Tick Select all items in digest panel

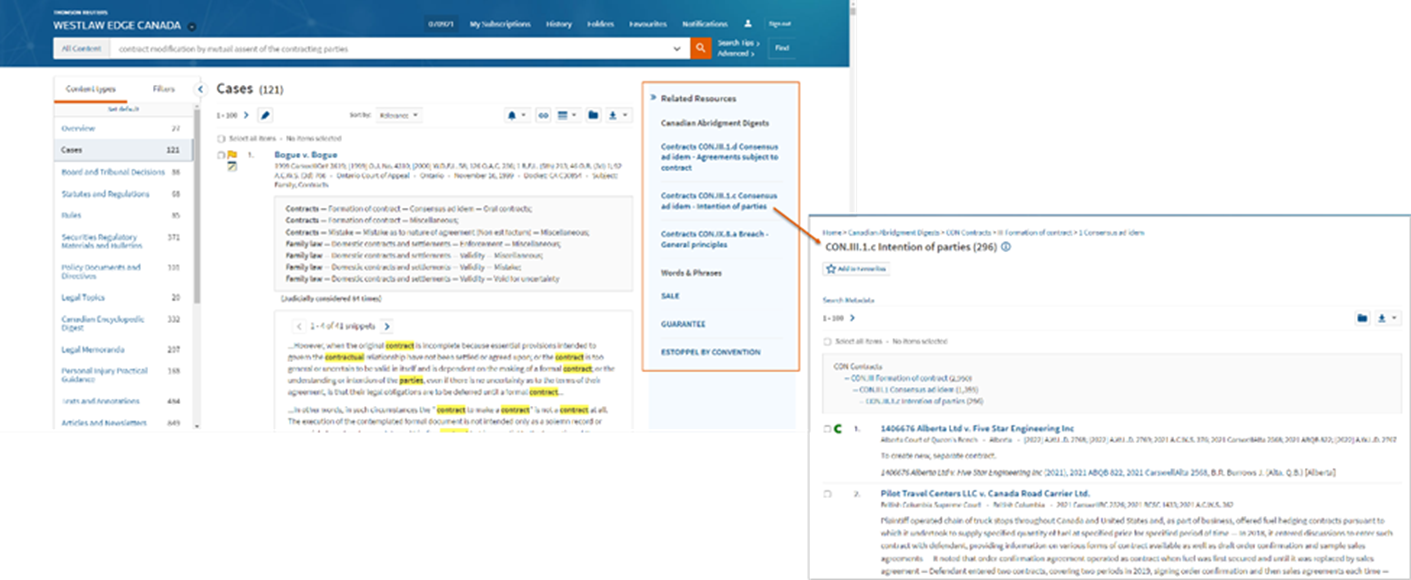[x=826, y=342]
